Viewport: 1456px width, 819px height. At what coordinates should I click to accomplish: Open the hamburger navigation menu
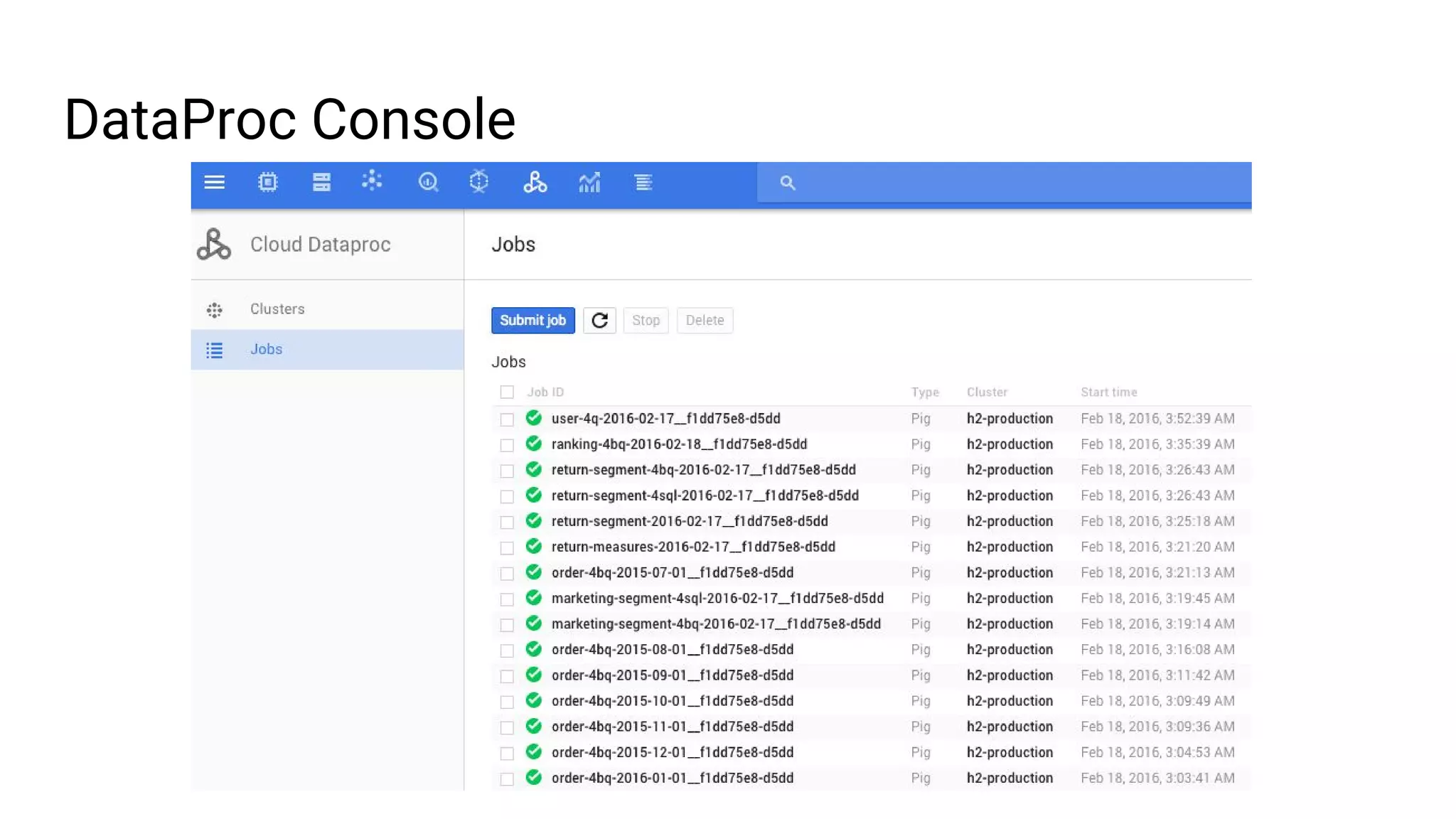(214, 183)
